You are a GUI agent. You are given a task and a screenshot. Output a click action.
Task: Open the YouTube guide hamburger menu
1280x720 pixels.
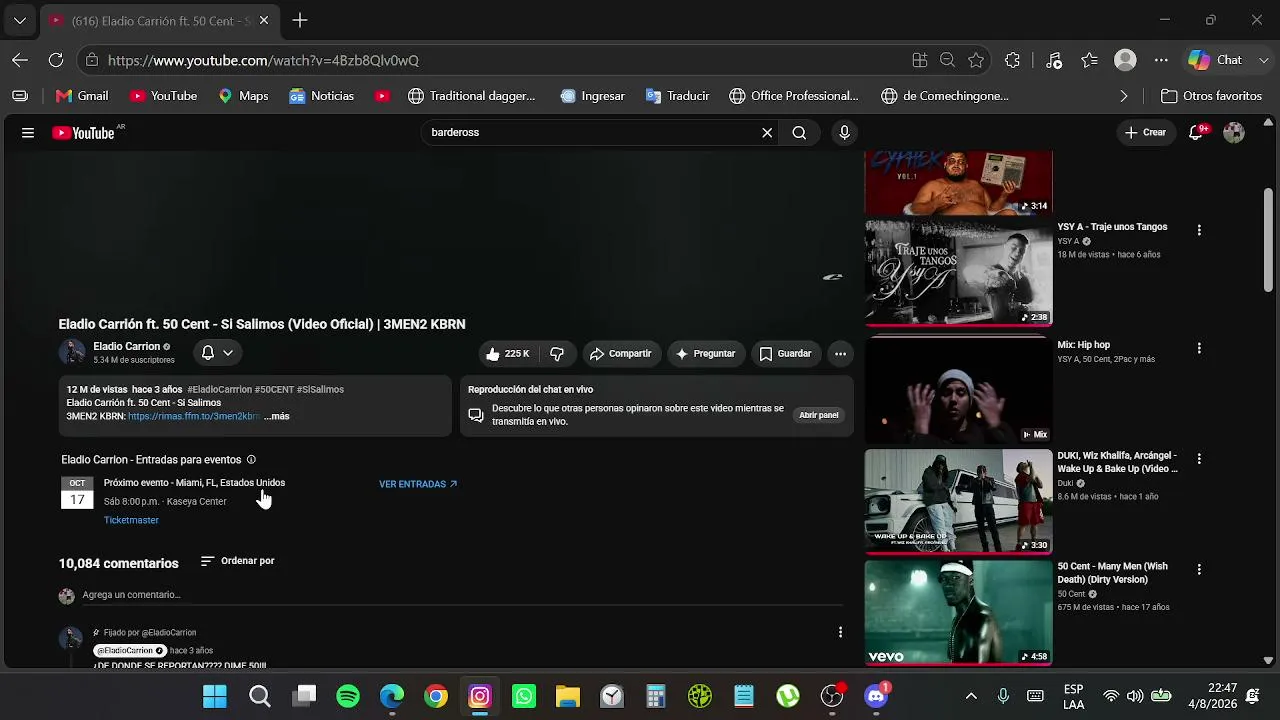(28, 133)
